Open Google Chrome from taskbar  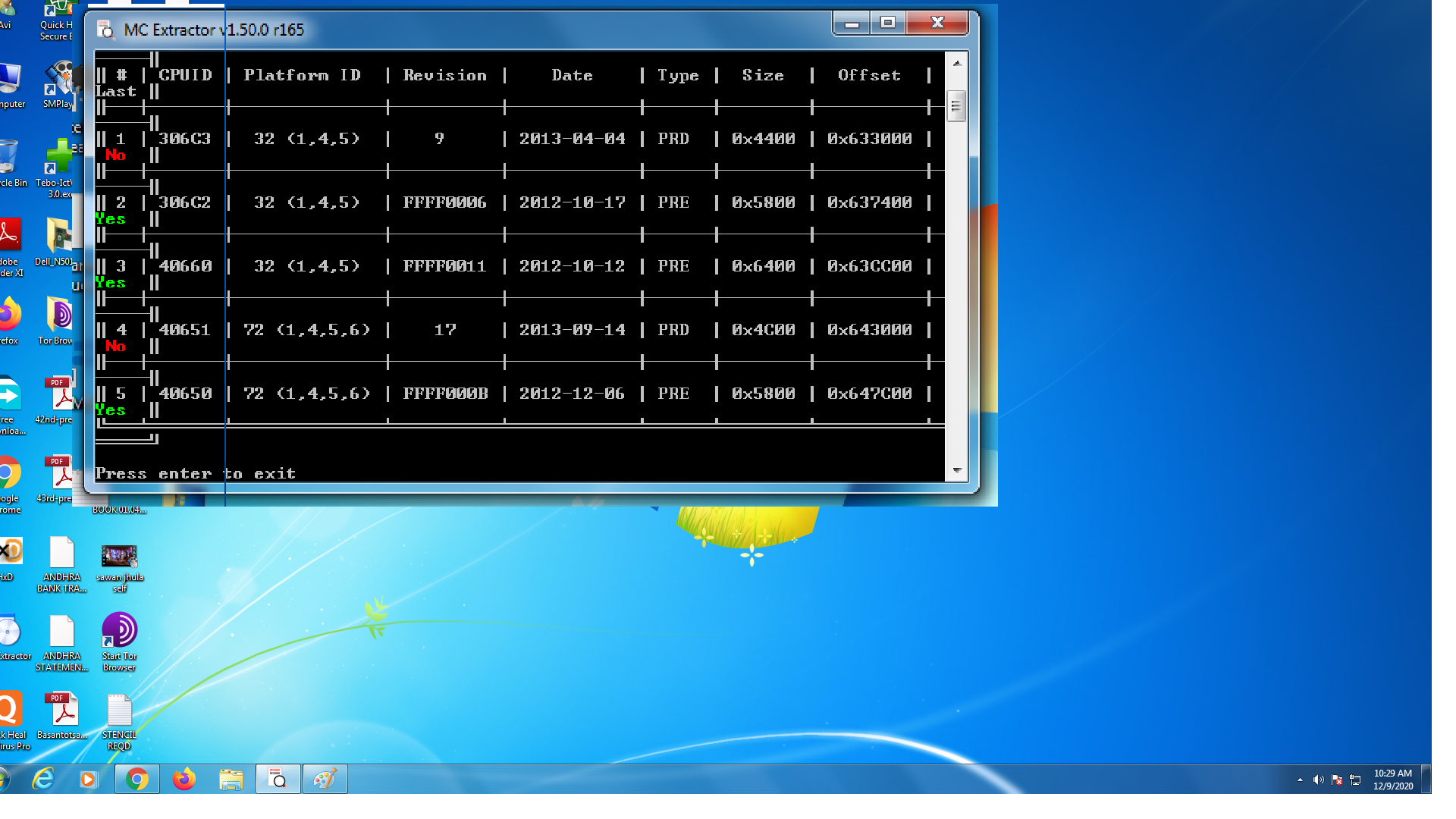coord(137,779)
